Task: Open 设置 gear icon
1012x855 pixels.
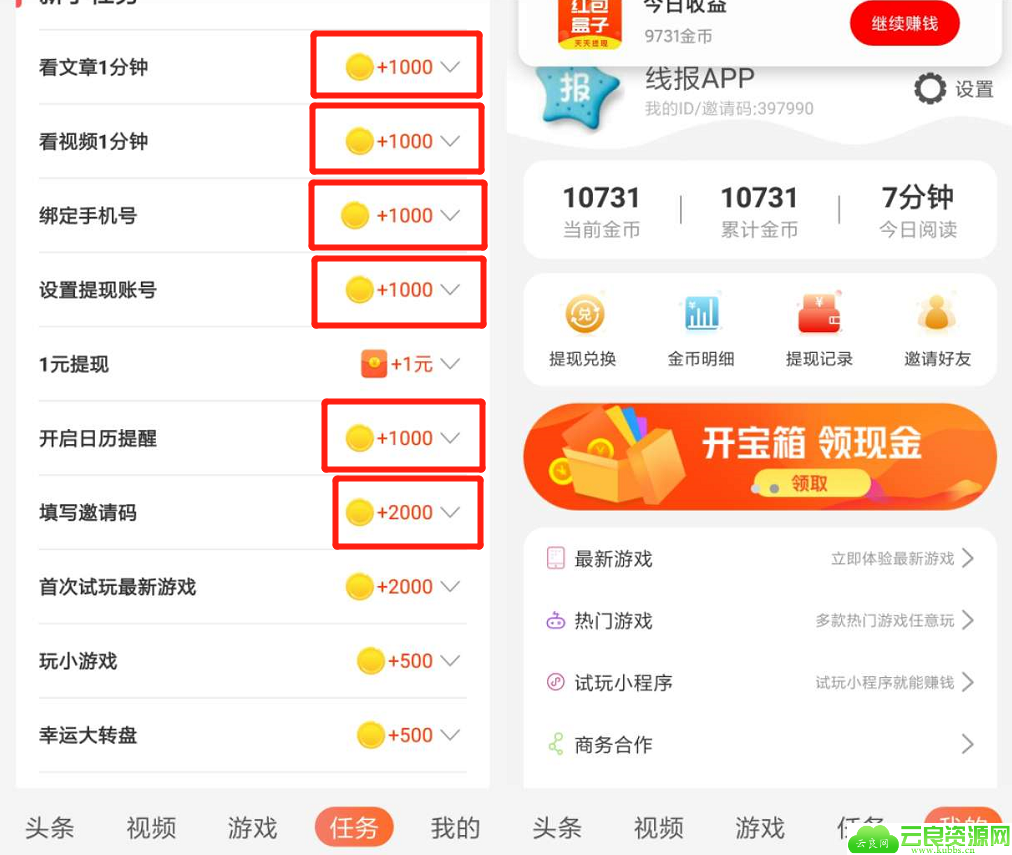Action: pos(929,88)
